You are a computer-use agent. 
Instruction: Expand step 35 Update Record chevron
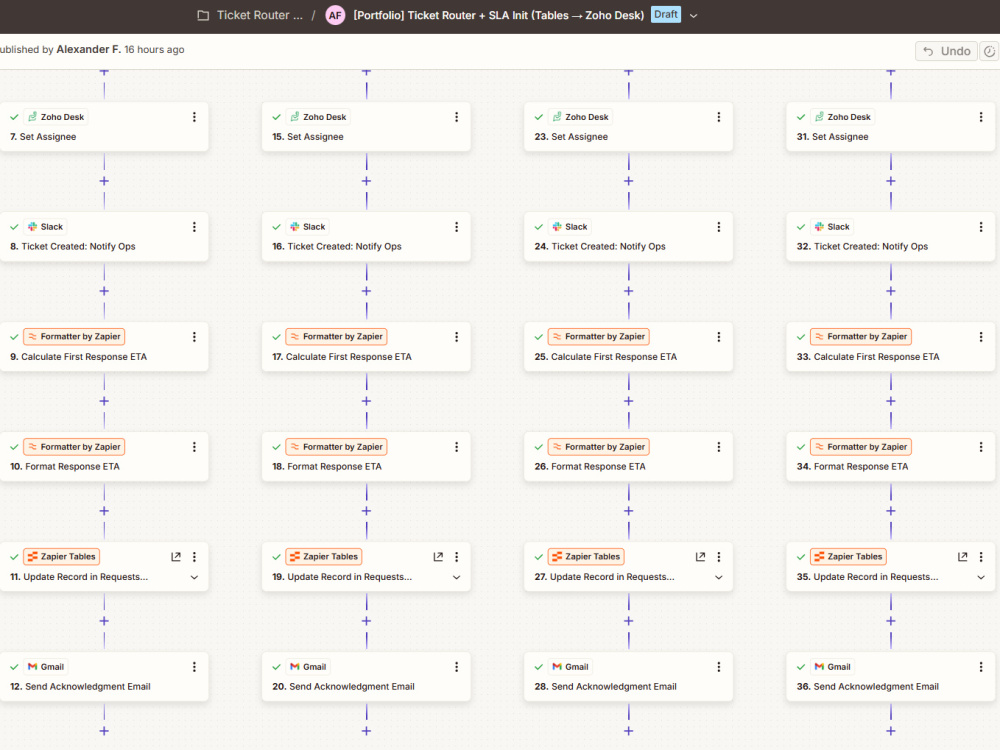[981, 577]
